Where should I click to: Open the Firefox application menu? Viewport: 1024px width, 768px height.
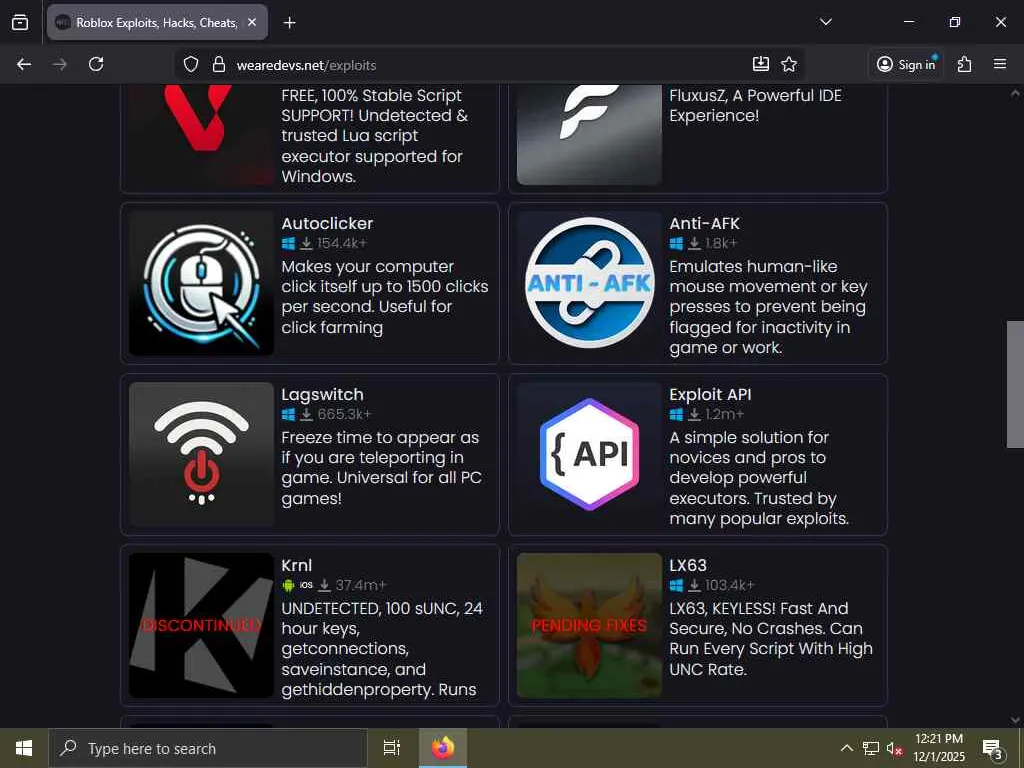pyautogui.click(x=1000, y=64)
